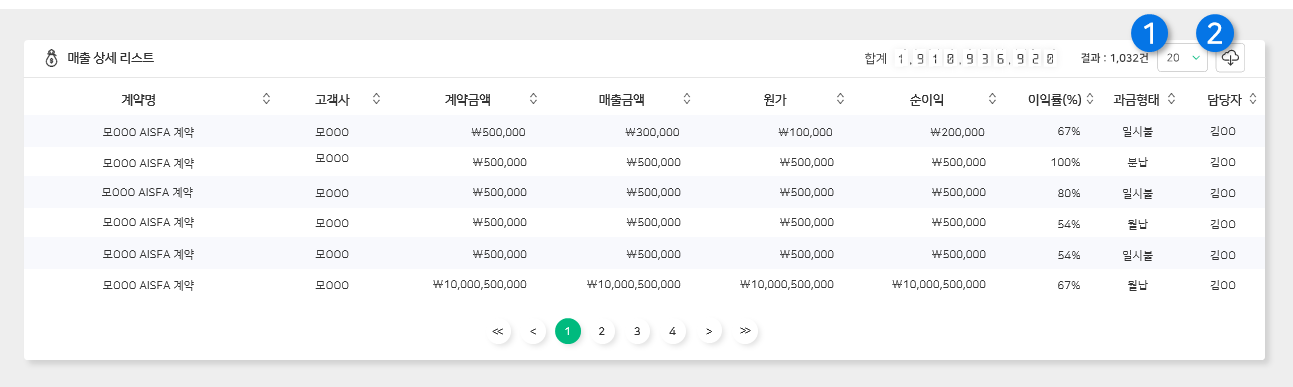
Task: Sort by 과금형태 column arrows
Action: pos(1171,98)
